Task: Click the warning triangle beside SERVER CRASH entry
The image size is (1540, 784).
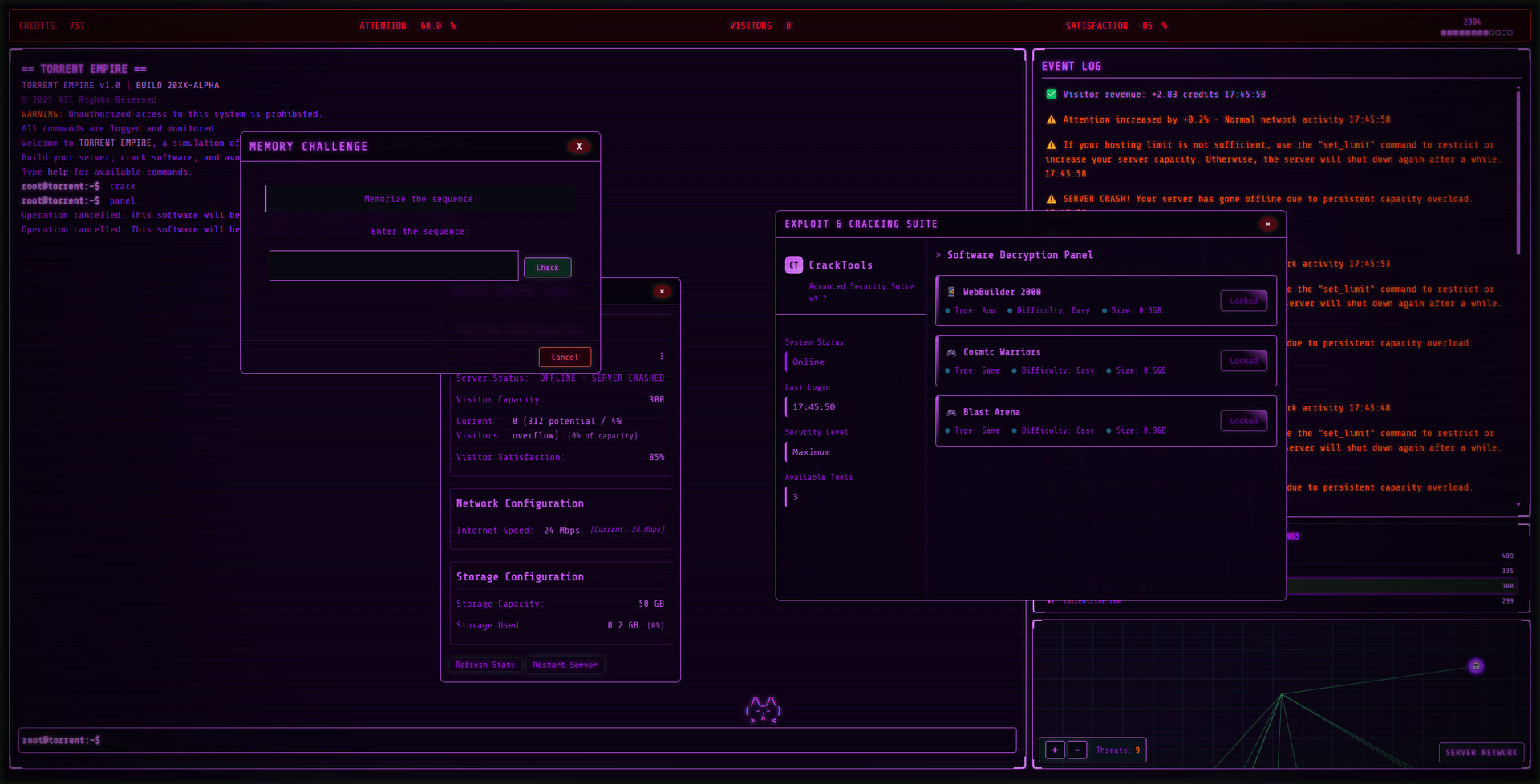Action: pos(1052,198)
